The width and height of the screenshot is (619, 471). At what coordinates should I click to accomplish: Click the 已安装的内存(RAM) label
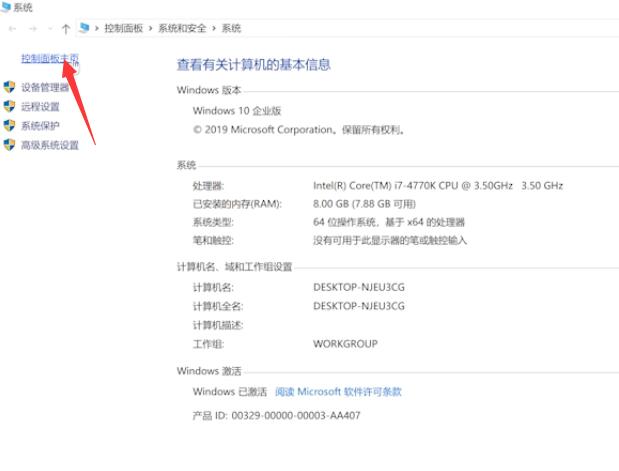click(237, 204)
